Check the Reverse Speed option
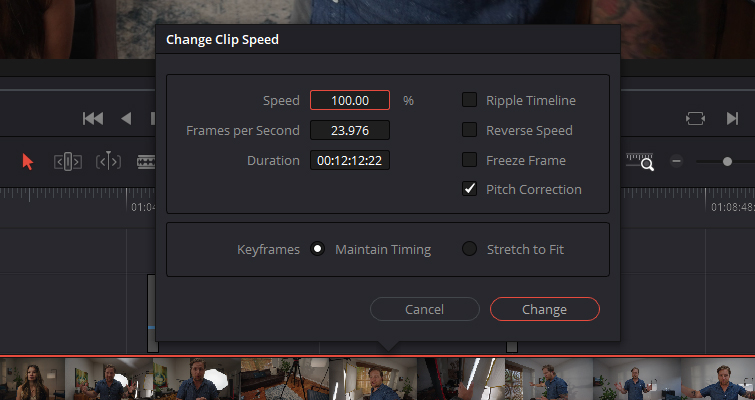755x400 pixels. tap(469, 130)
